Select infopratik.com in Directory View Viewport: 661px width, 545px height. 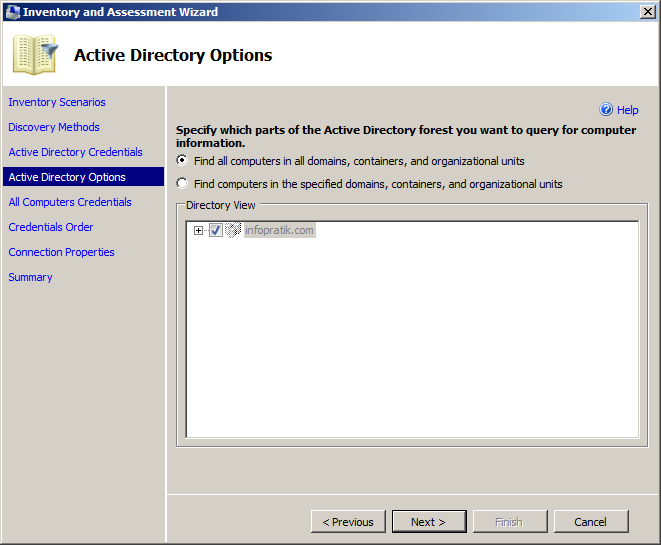279,230
